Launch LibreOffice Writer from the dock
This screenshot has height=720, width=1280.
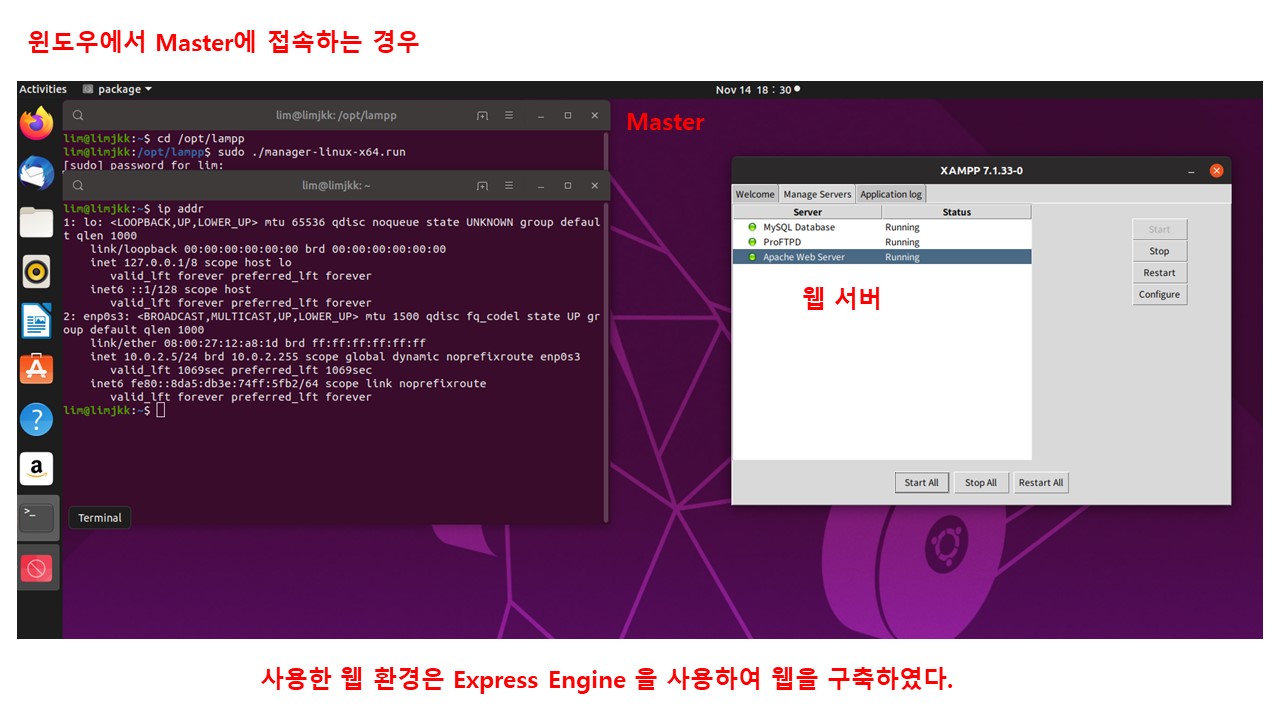pos(37,321)
